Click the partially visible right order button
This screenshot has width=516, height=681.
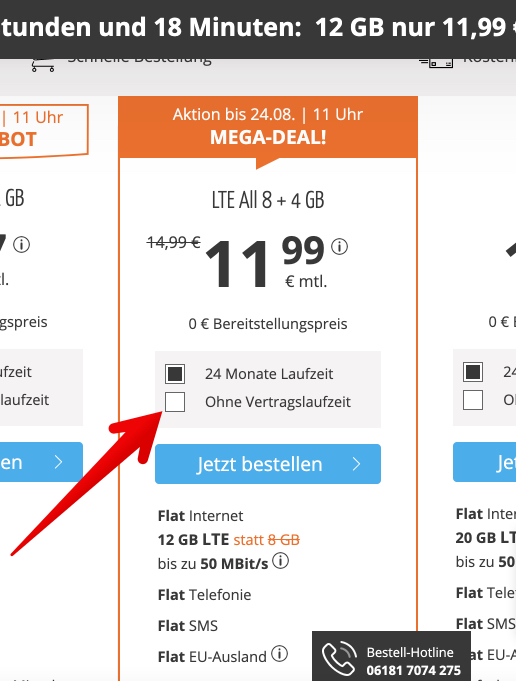tap(484, 462)
